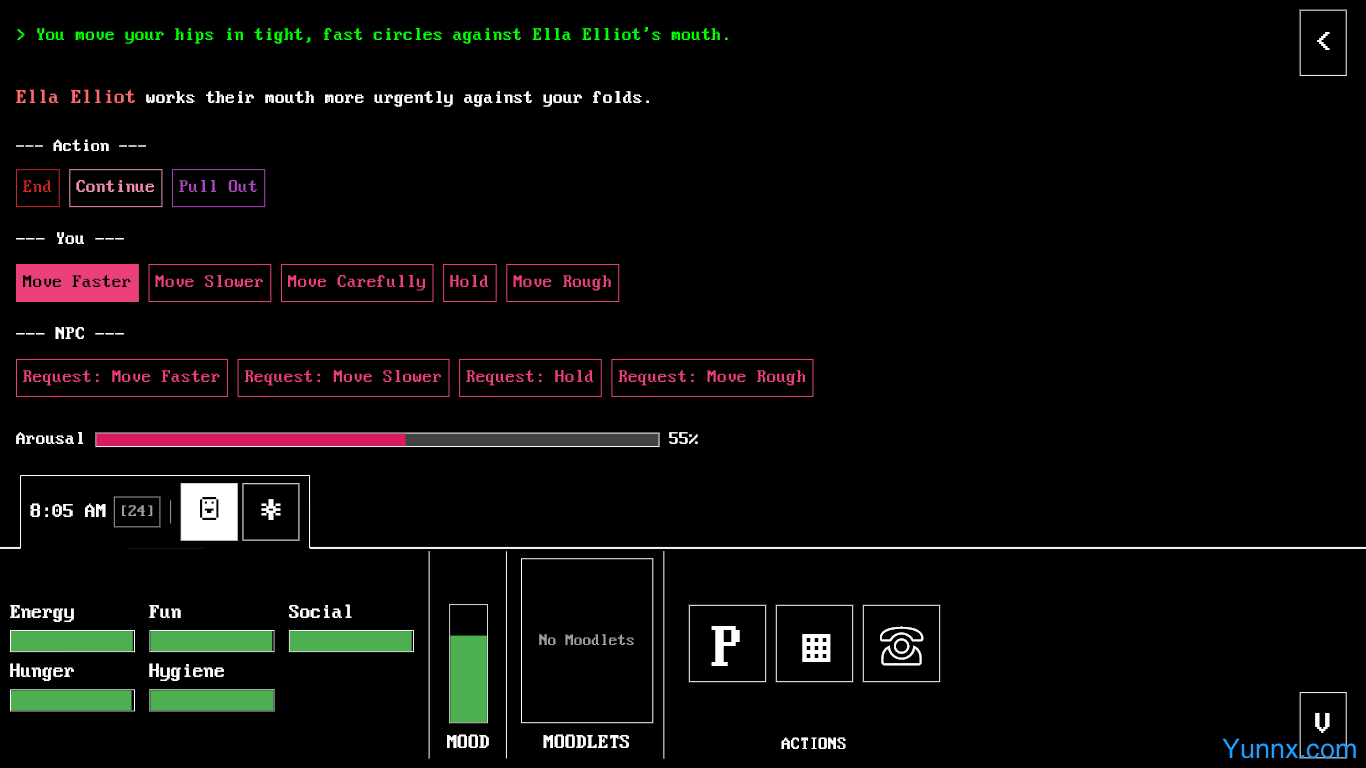
Task: Select the Move Faster option
Action: (77, 283)
